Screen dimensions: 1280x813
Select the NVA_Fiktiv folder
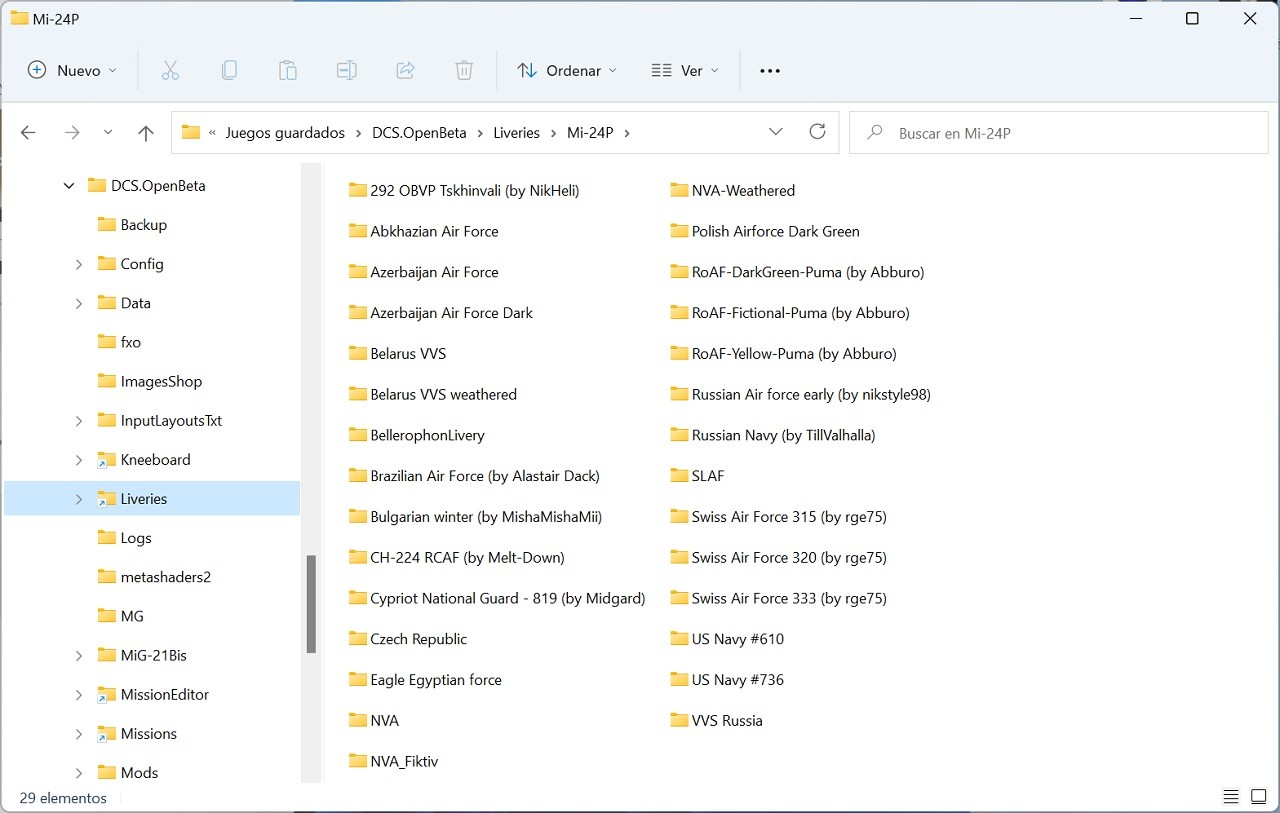[x=393, y=761]
